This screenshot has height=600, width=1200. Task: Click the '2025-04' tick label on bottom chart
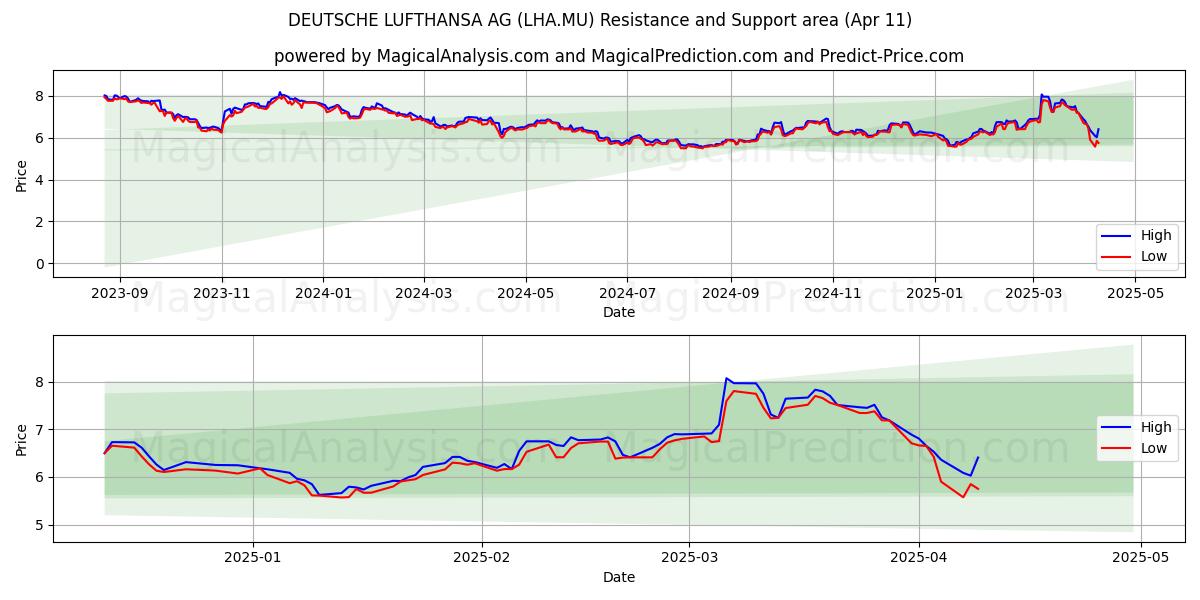click(x=919, y=558)
